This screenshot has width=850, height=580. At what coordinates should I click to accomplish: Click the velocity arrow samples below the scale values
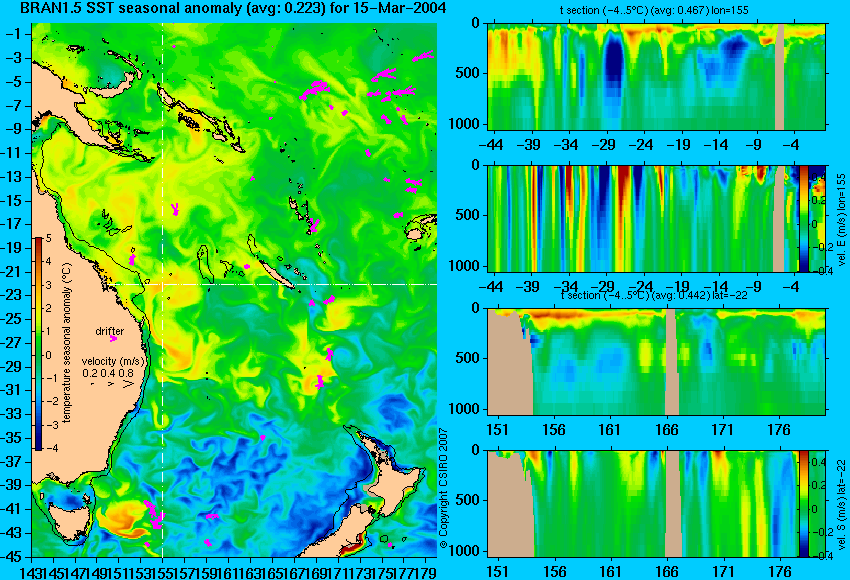[x=112, y=384]
